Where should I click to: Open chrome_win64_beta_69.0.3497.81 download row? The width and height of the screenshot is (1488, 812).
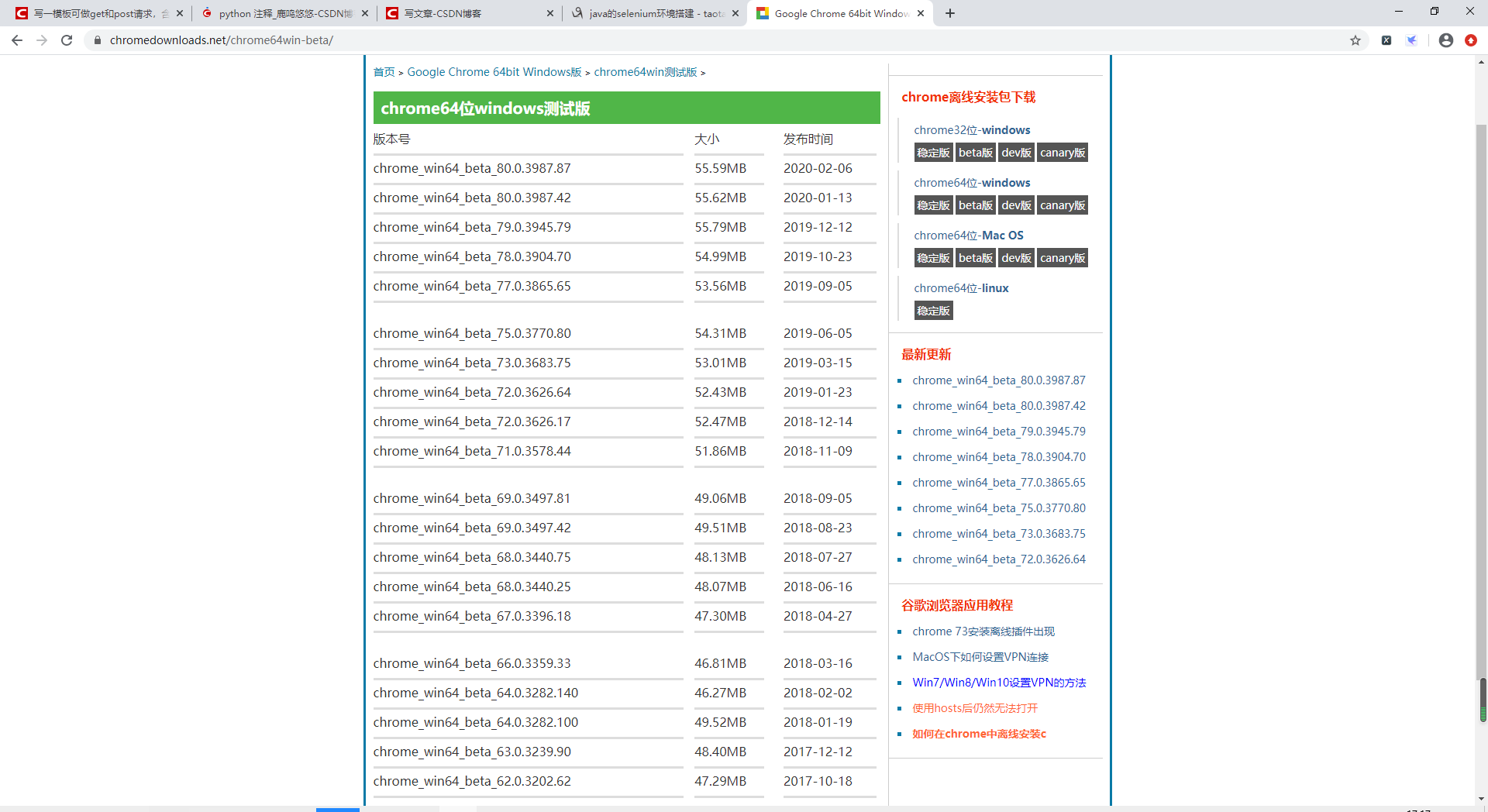(x=472, y=498)
